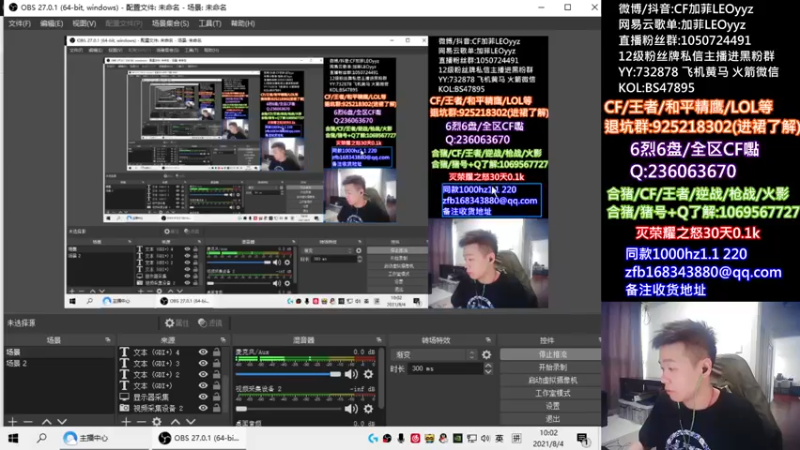Toggle visibility of 文本 (GDI+) source

tap(203, 386)
